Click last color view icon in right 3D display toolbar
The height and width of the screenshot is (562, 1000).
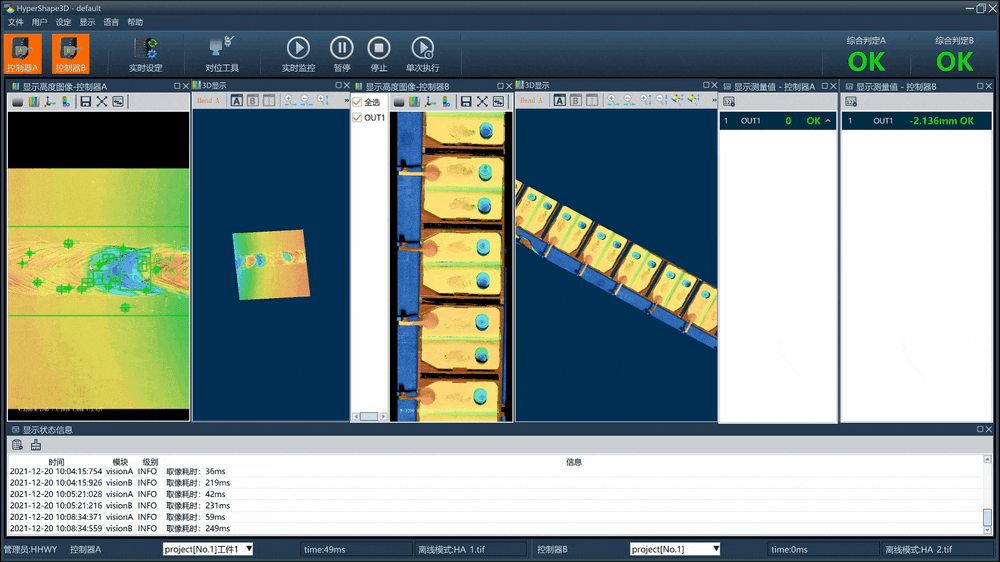click(x=694, y=100)
